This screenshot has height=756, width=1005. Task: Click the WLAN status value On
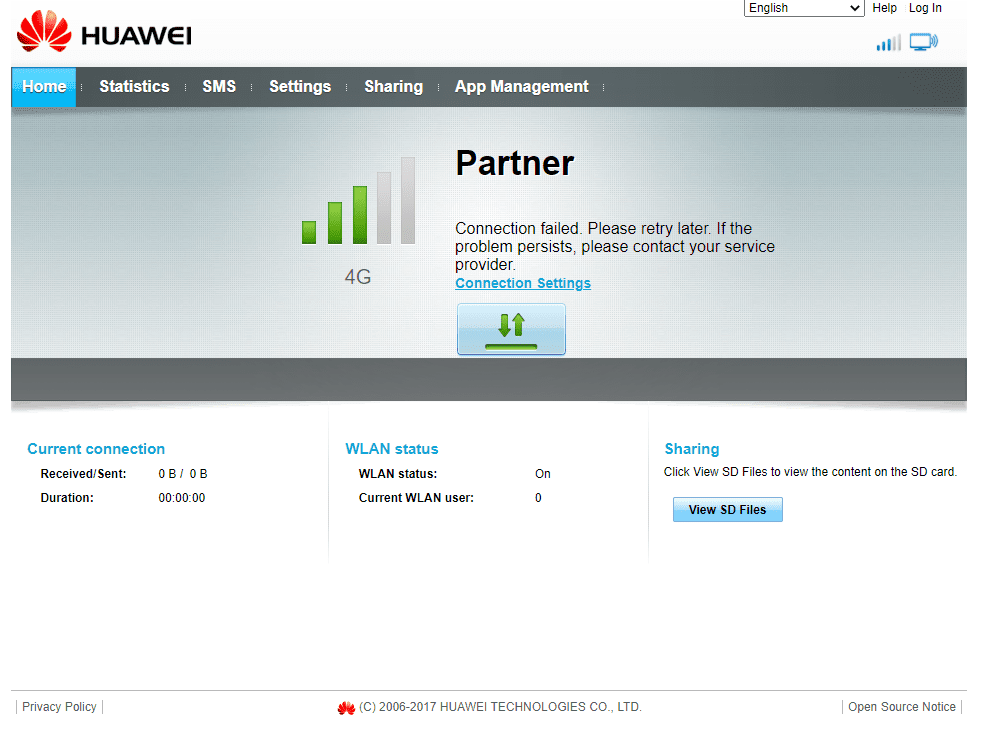pos(542,473)
